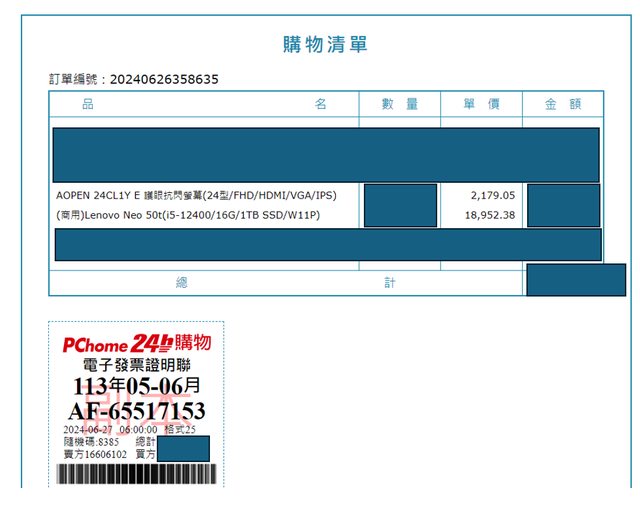Click the redacted total amount box
Image resolution: width=640 pixels, height=506 pixels.
pyautogui.click(x=562, y=280)
